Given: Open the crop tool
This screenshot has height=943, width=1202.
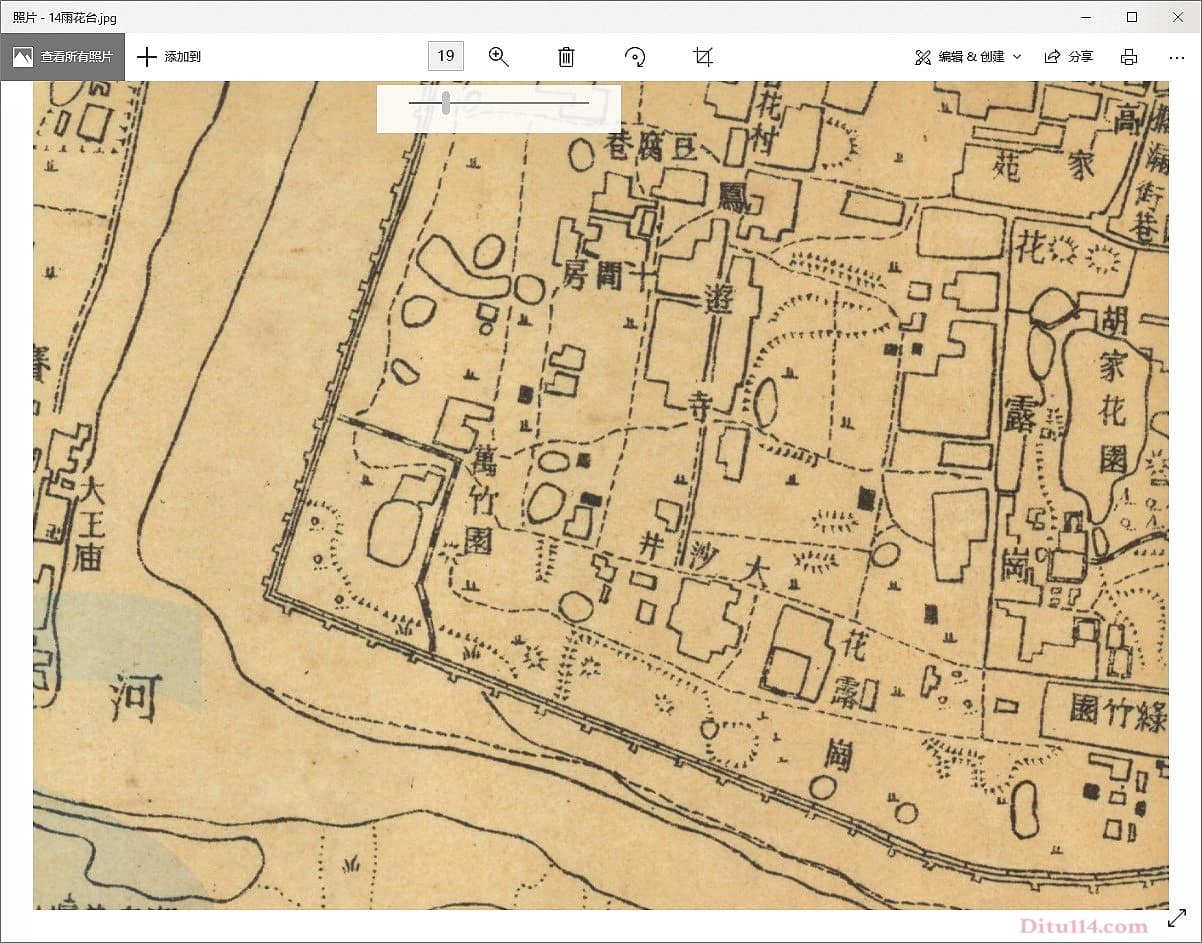Looking at the screenshot, I should click(703, 57).
